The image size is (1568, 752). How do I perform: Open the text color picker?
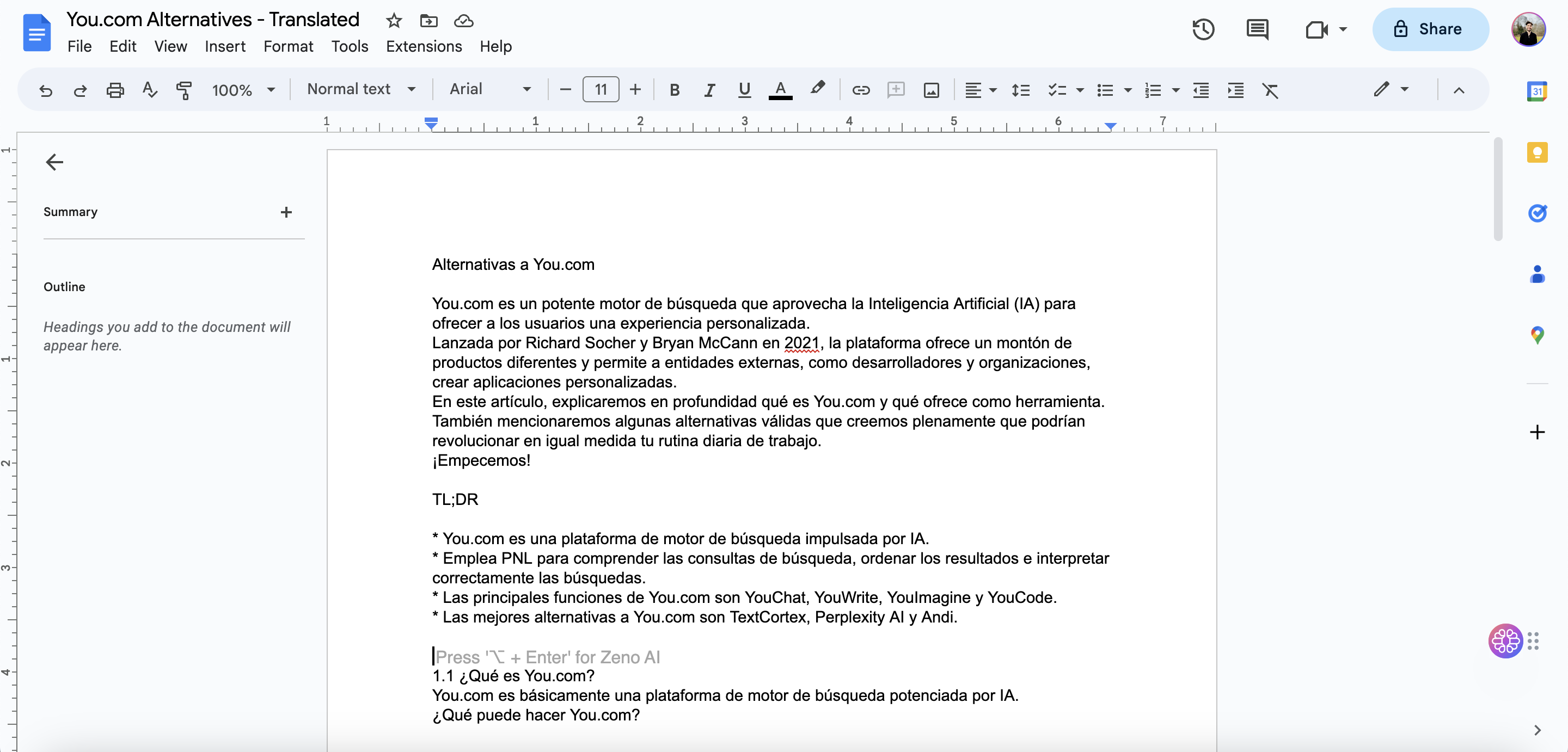click(780, 90)
